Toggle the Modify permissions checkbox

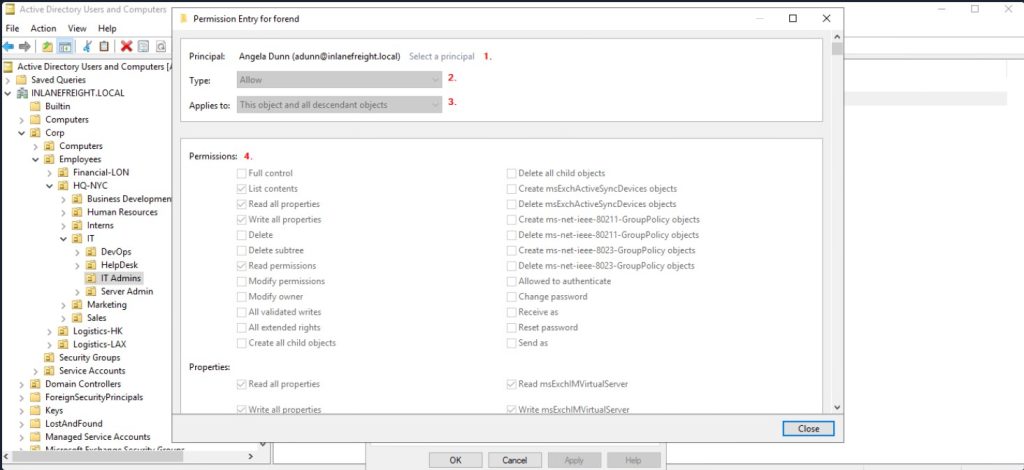click(242, 281)
